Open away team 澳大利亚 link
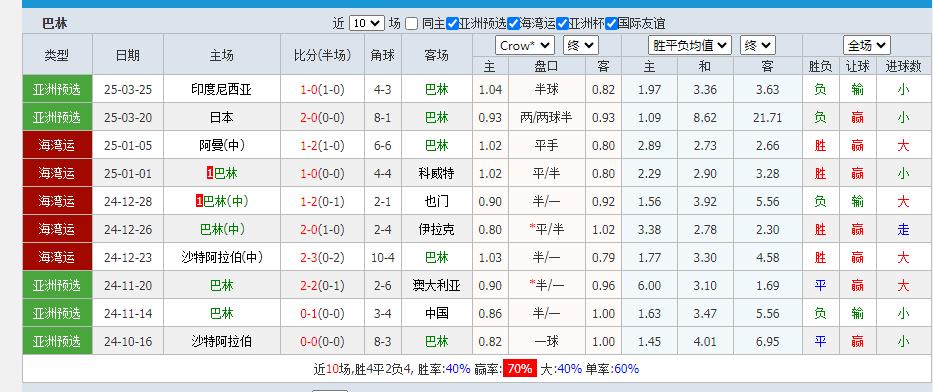 click(436, 286)
